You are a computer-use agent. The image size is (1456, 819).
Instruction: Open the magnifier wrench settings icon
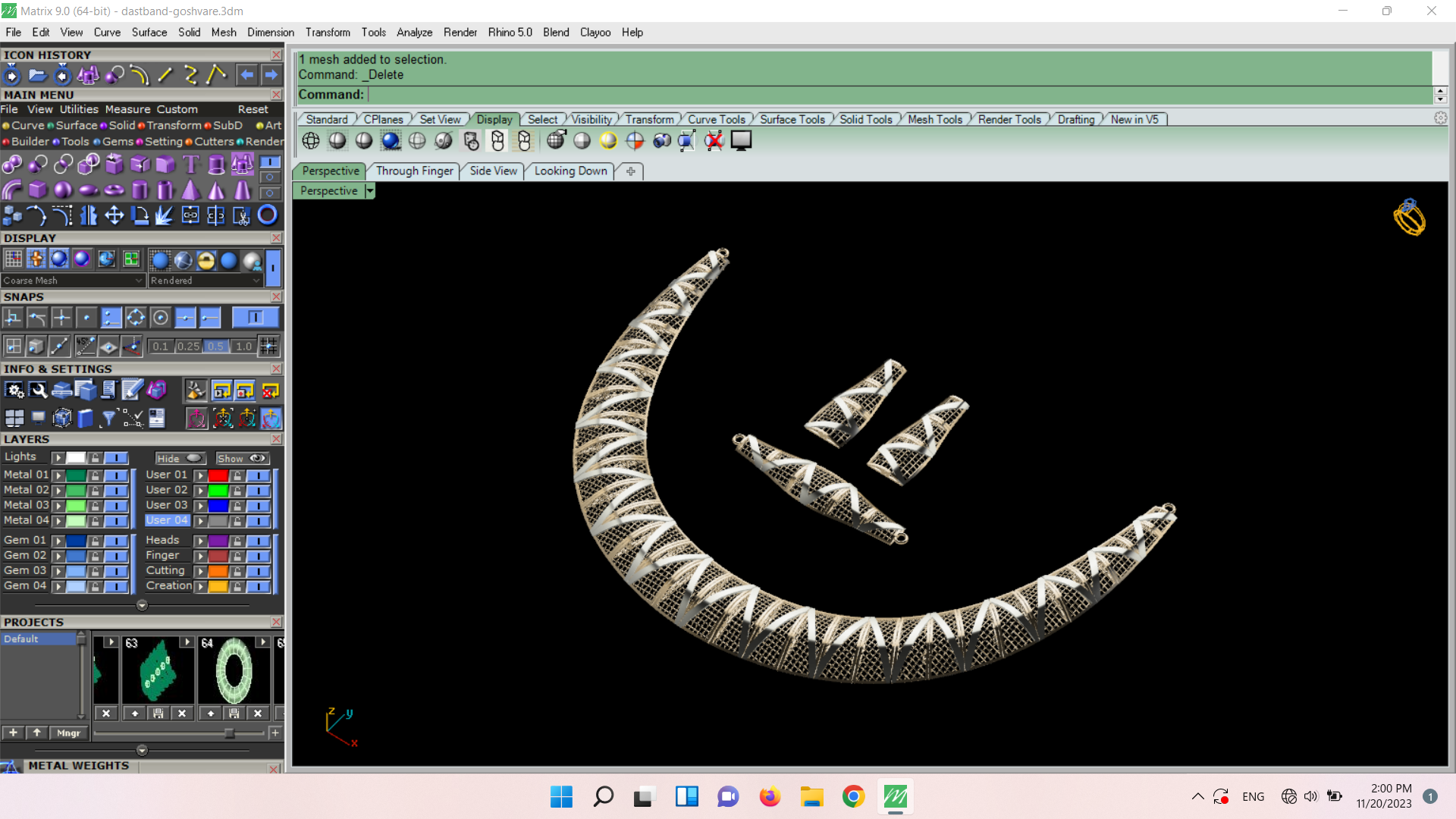(x=38, y=391)
